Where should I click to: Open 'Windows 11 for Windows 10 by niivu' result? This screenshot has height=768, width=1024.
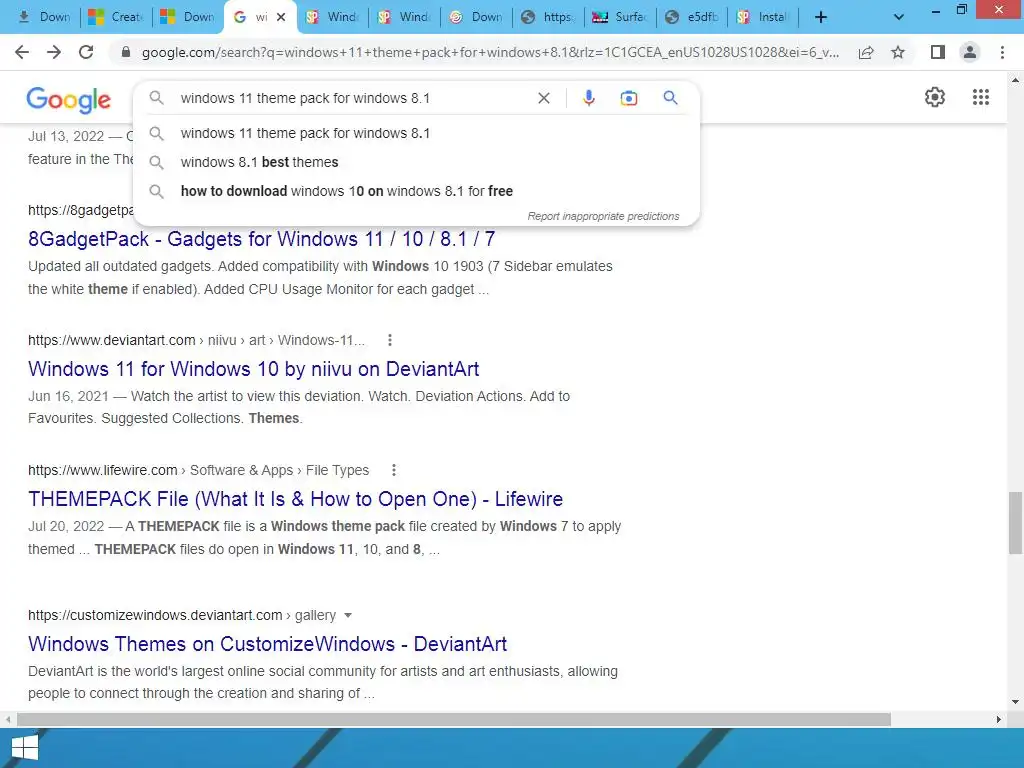click(253, 369)
